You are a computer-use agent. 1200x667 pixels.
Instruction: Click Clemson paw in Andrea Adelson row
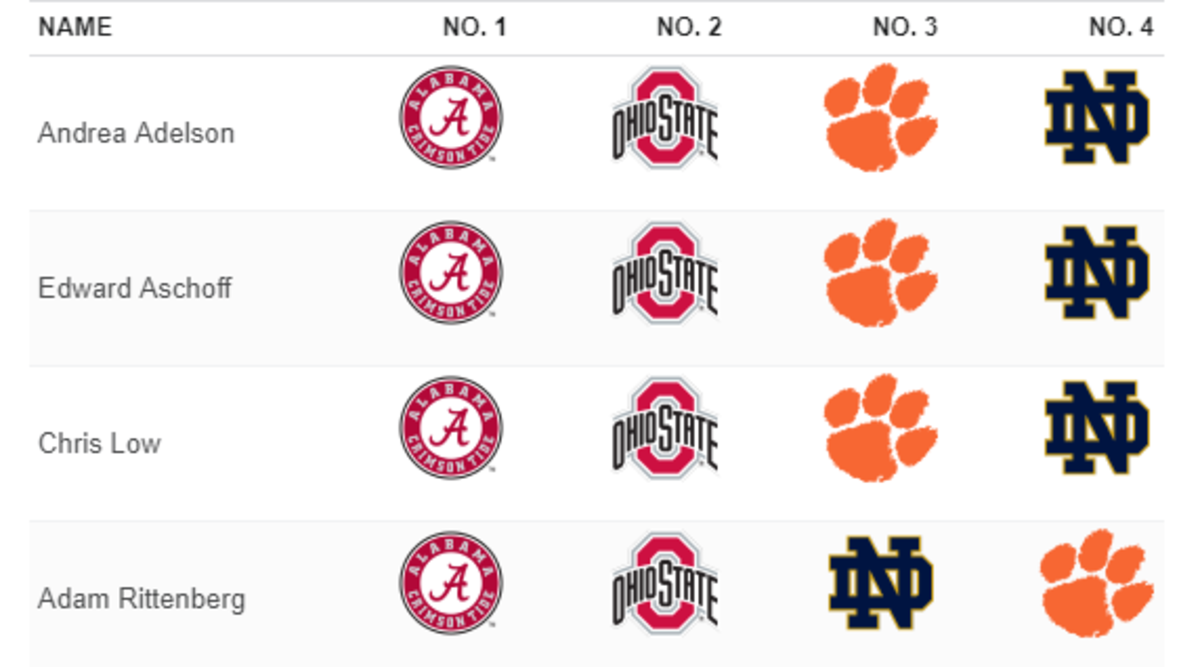click(x=881, y=118)
